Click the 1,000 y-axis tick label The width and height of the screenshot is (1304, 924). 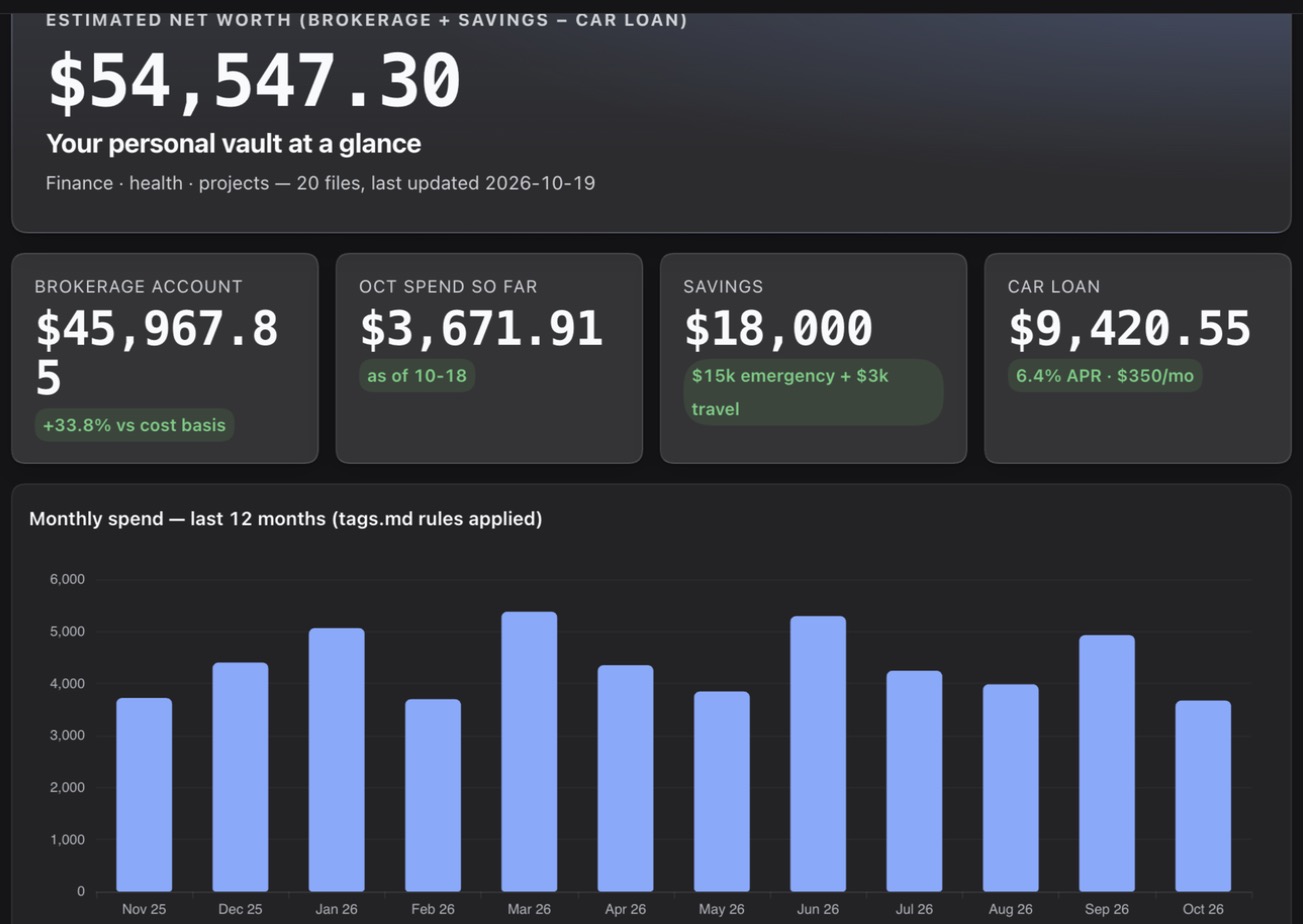(x=67, y=840)
